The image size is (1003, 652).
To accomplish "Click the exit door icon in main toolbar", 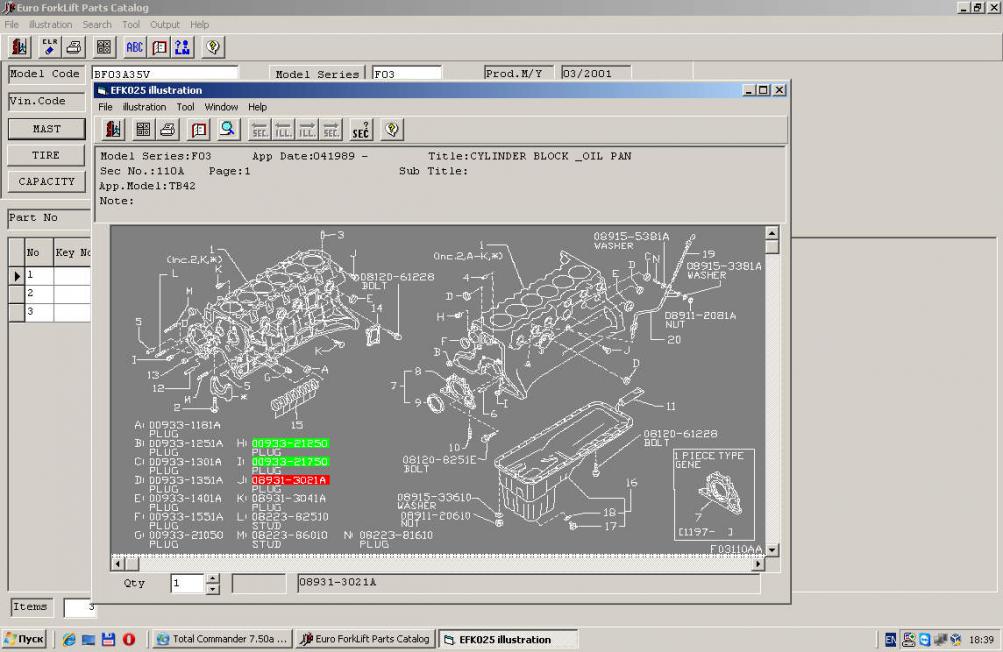I will (x=19, y=47).
